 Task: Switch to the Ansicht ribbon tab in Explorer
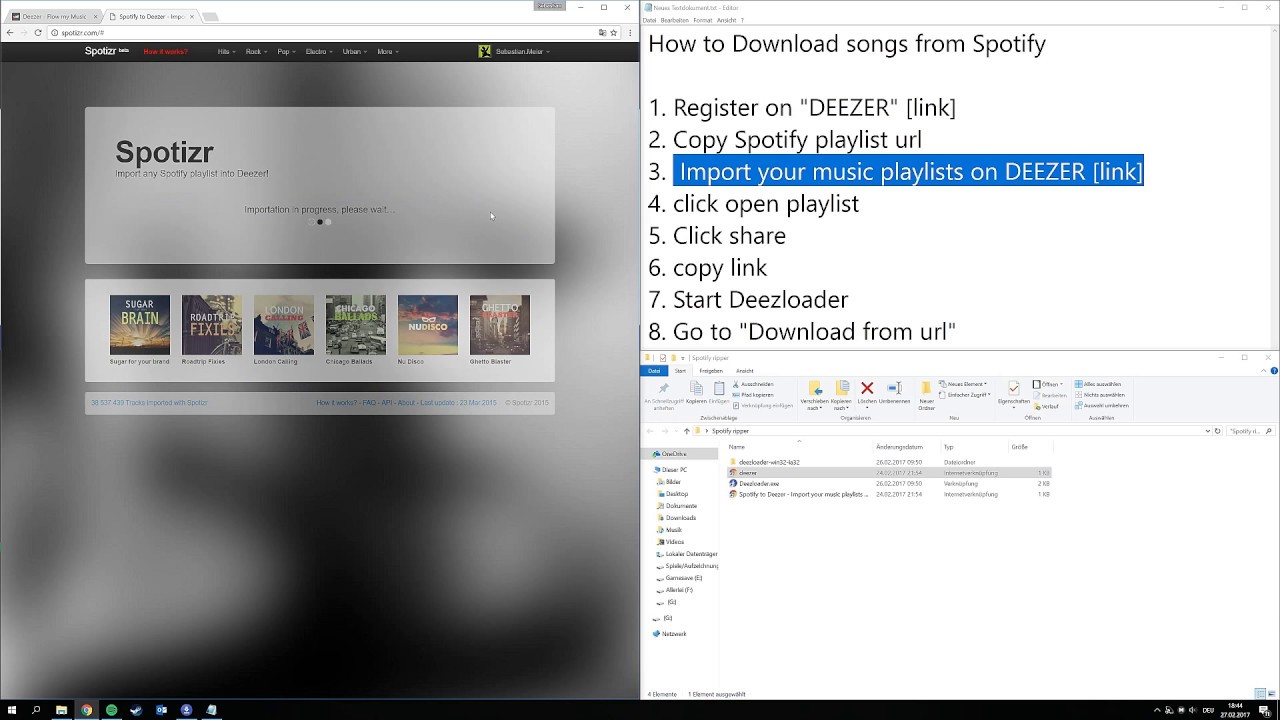click(745, 371)
